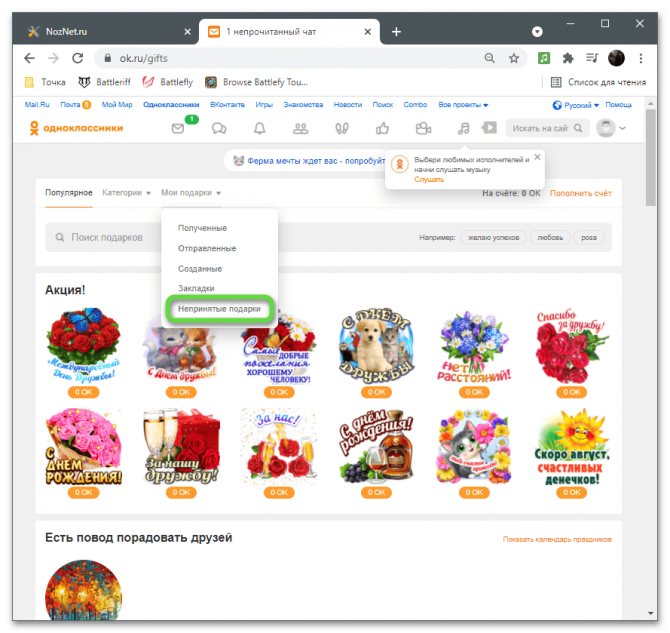Open the Chrome three-dot menu
Screen dimensions: 670x633
pyautogui.click(x=641, y=58)
